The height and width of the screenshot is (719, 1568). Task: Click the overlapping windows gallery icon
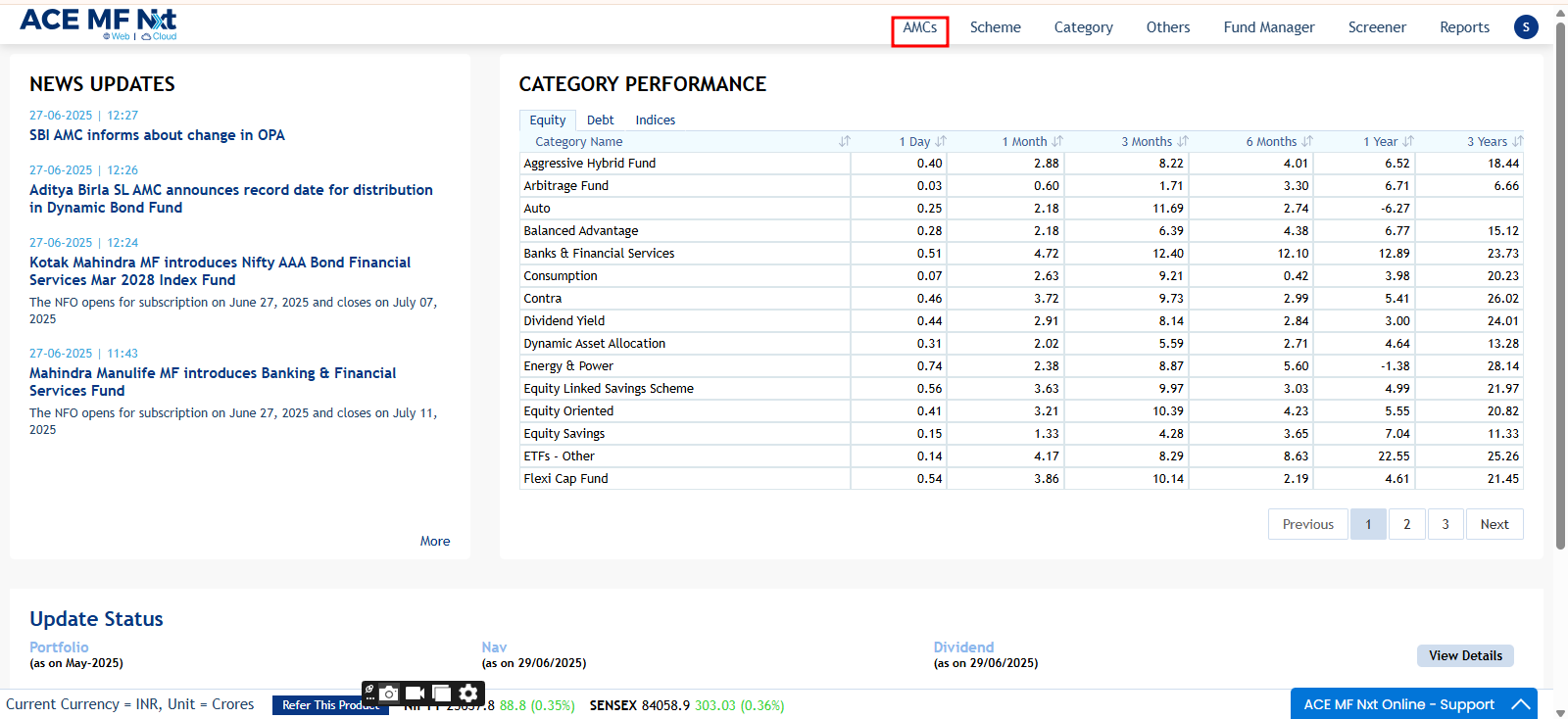click(x=442, y=694)
